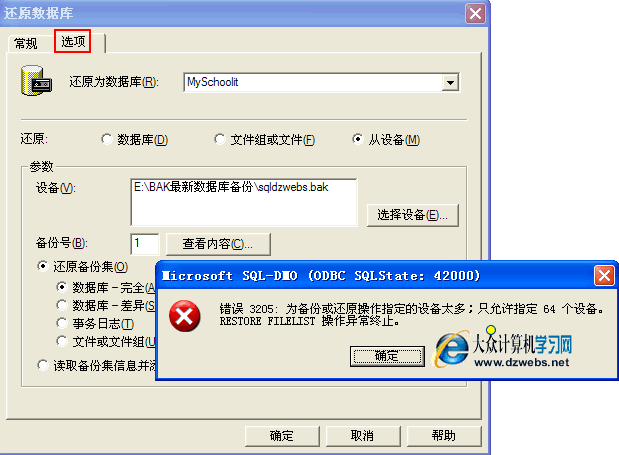Screen dimensions: 619x455
Task: Click the 备份号 input field
Action: click(145, 243)
